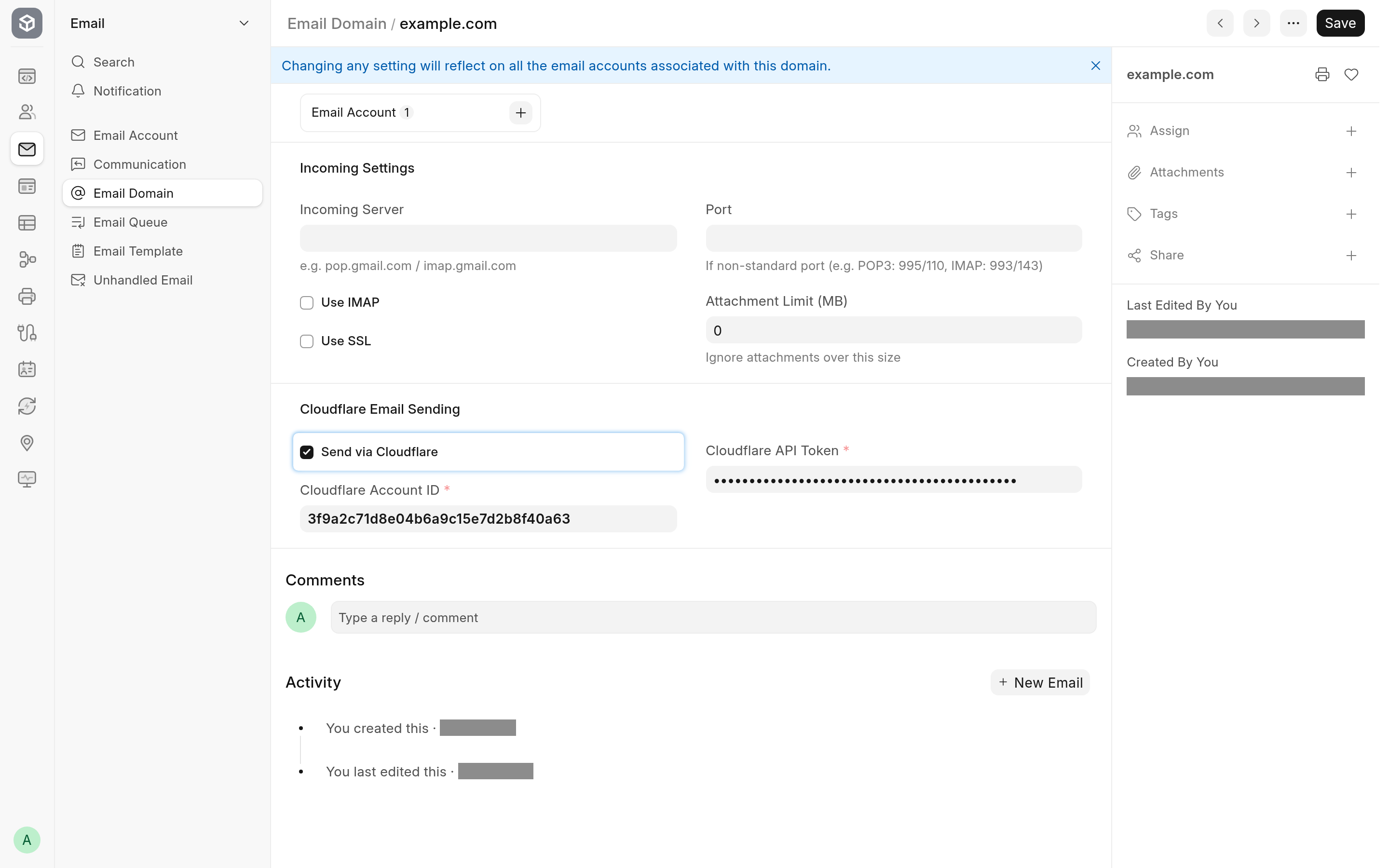
Task: Add an assignment with Assign plus
Action: click(1351, 131)
